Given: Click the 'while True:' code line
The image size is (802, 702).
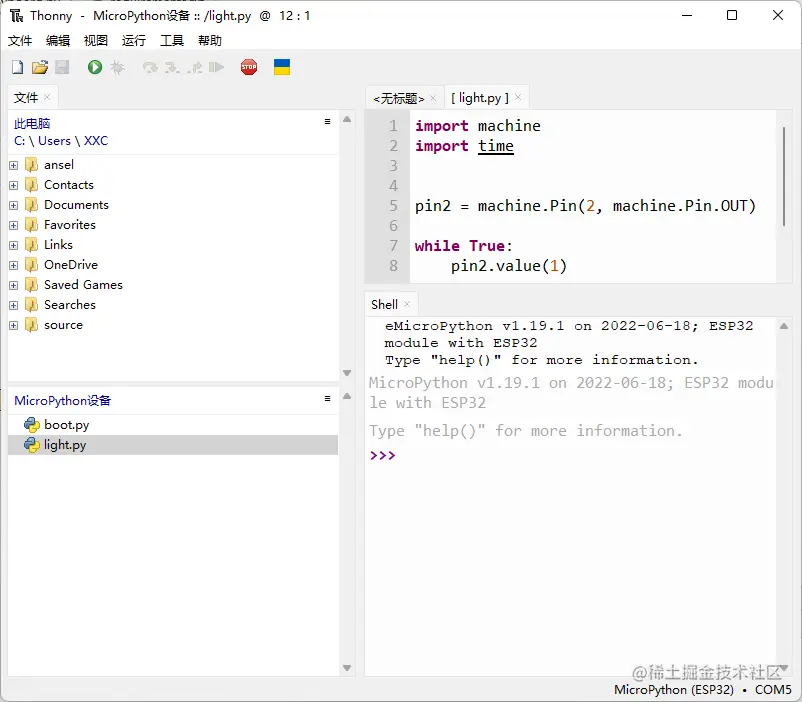Looking at the screenshot, I should point(463,246).
